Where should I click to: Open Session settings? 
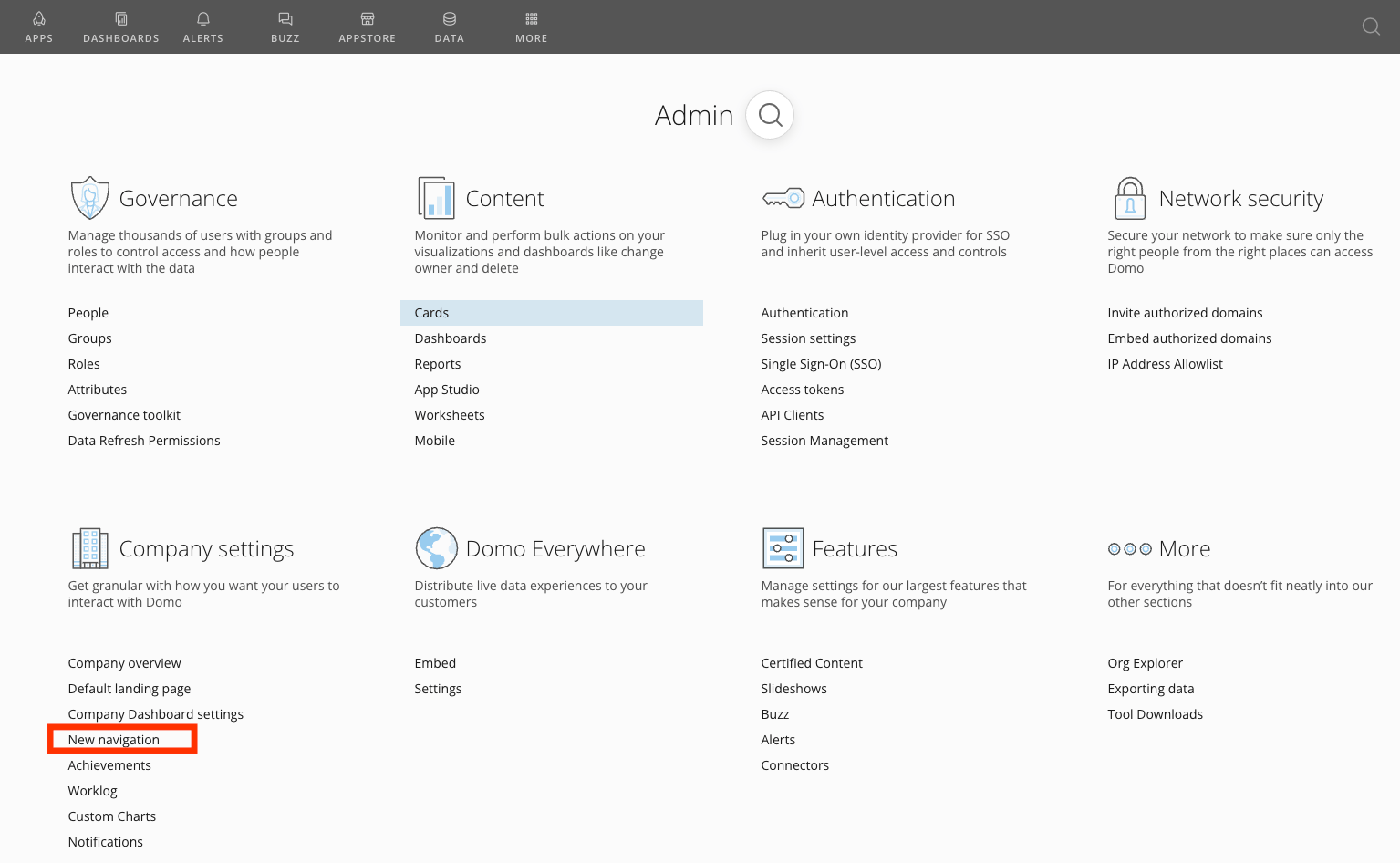pos(808,338)
